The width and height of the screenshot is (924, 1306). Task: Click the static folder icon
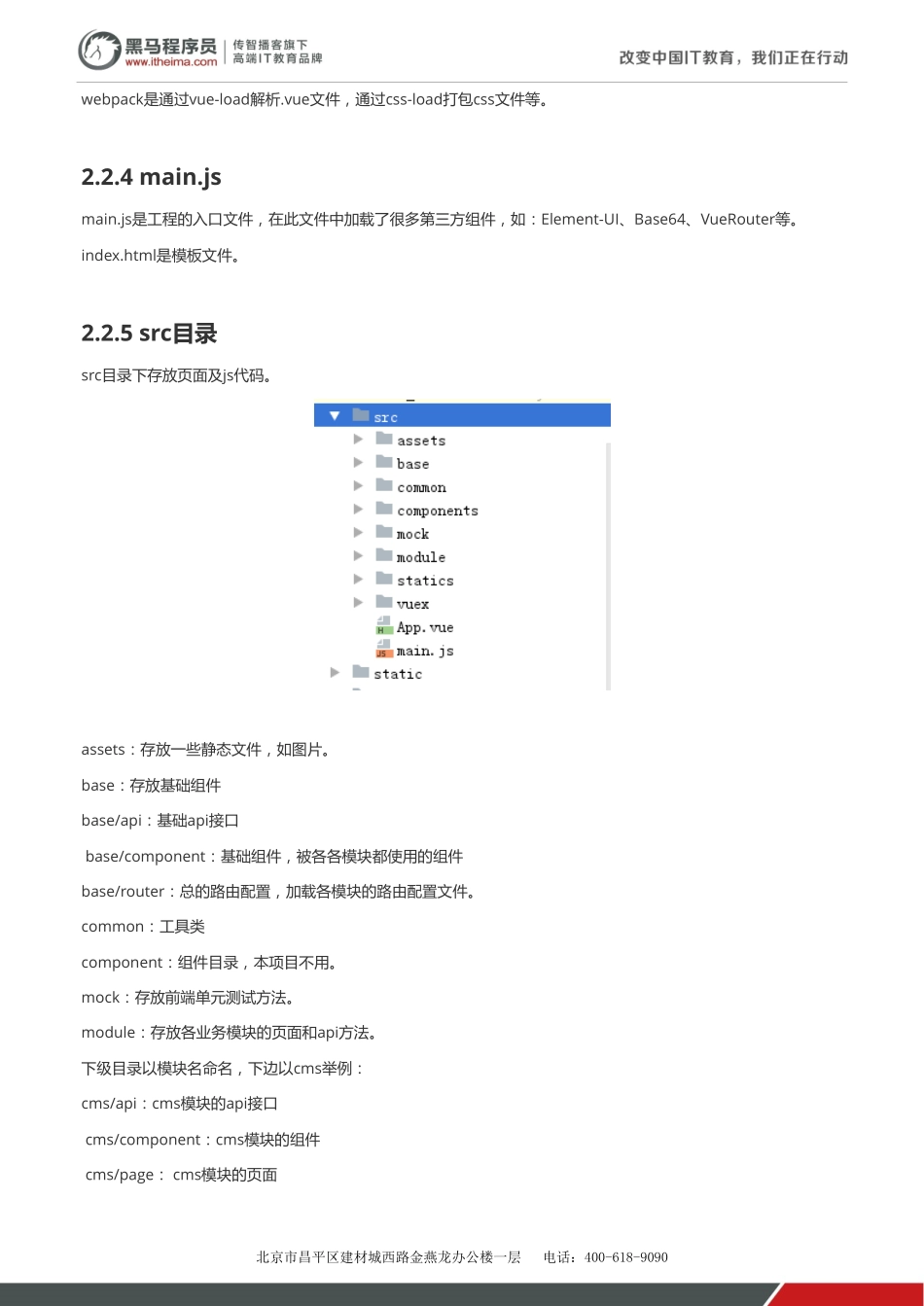coord(359,673)
